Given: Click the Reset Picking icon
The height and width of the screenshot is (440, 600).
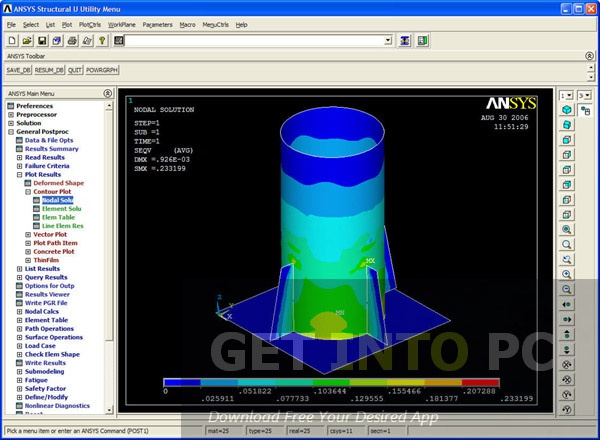Looking at the screenshot, I should coord(422,41).
